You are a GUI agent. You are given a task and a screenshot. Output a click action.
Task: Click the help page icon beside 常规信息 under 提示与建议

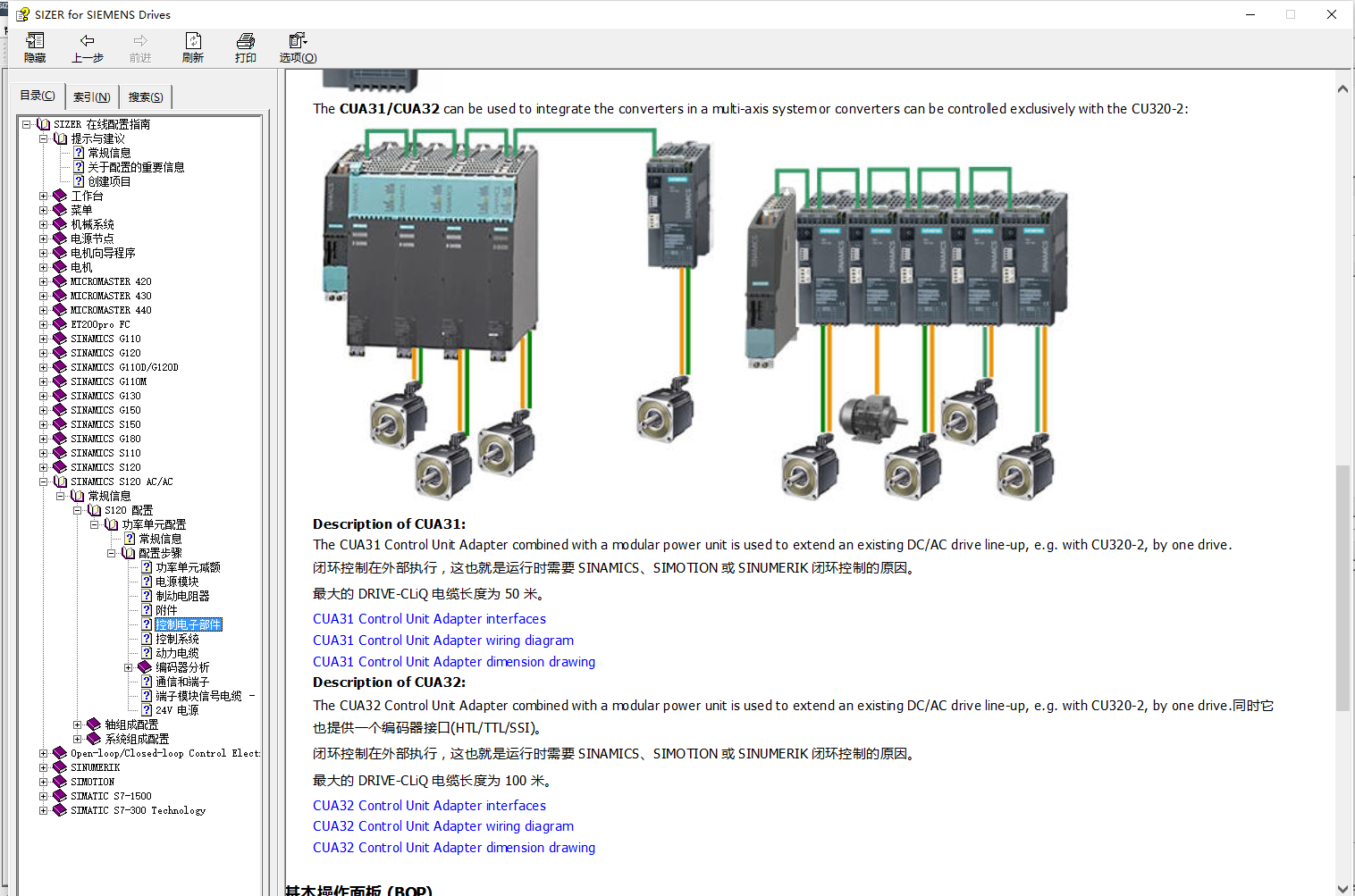coord(79,153)
